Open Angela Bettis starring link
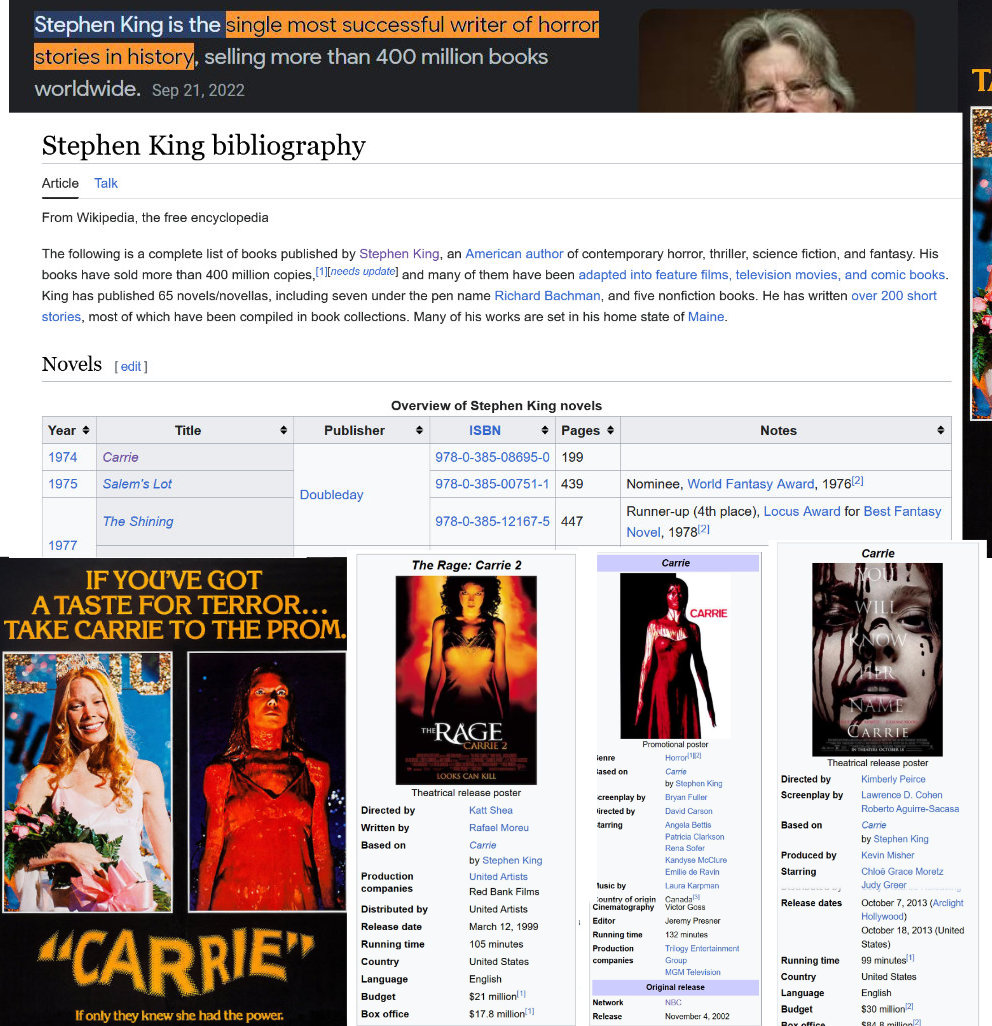The width and height of the screenshot is (992, 1026). click(x=688, y=826)
